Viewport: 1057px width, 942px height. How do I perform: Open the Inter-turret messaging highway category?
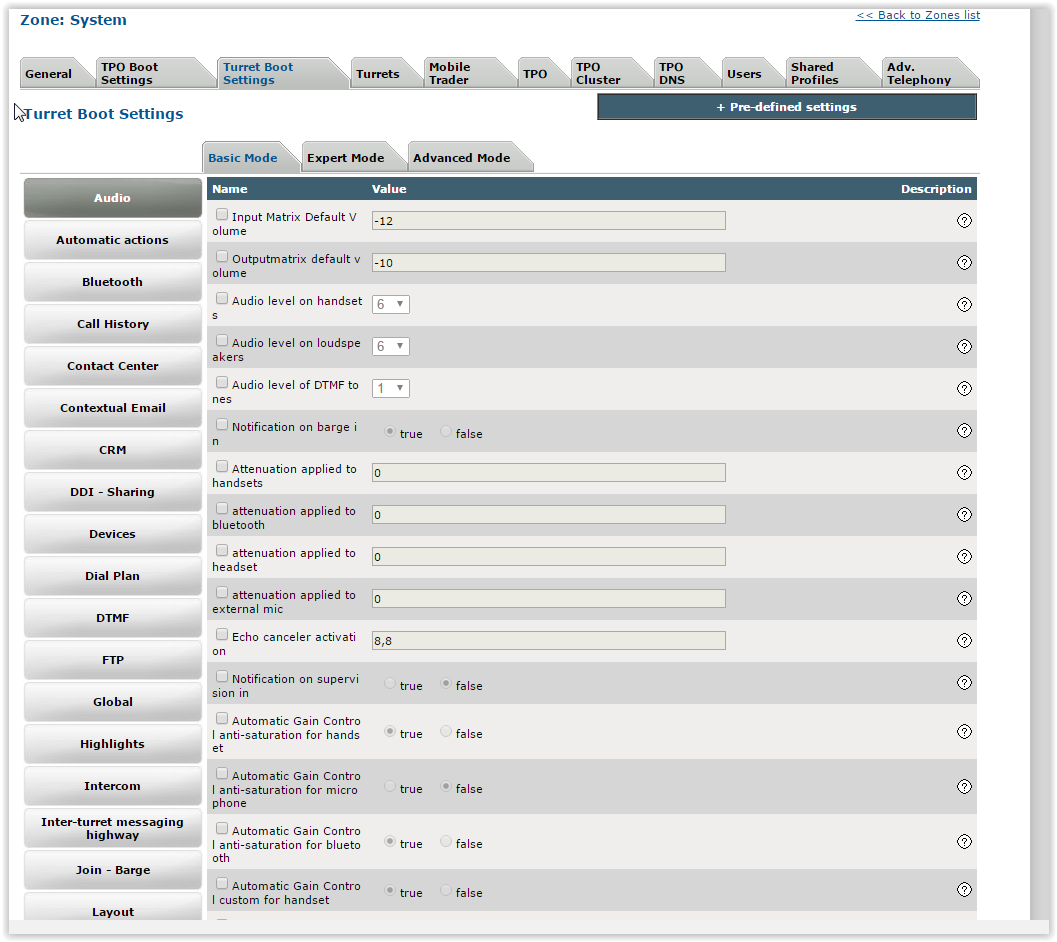(x=113, y=828)
